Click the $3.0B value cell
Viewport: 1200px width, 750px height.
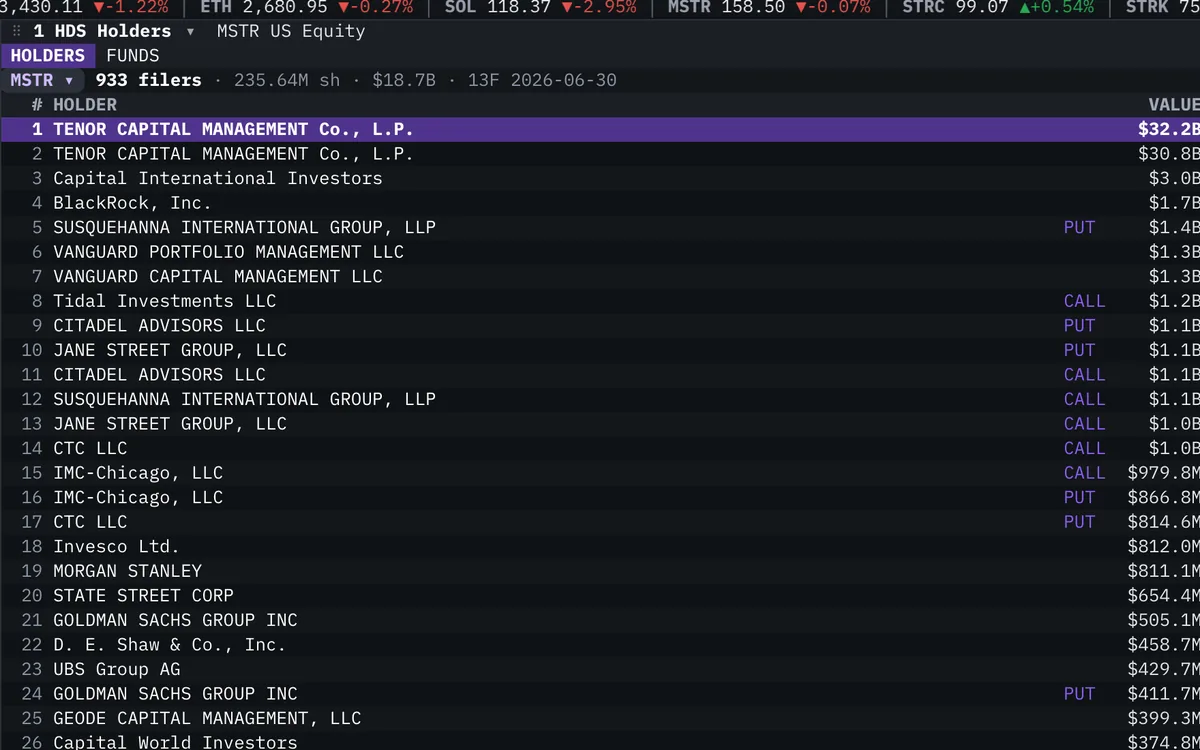[x=1174, y=178]
